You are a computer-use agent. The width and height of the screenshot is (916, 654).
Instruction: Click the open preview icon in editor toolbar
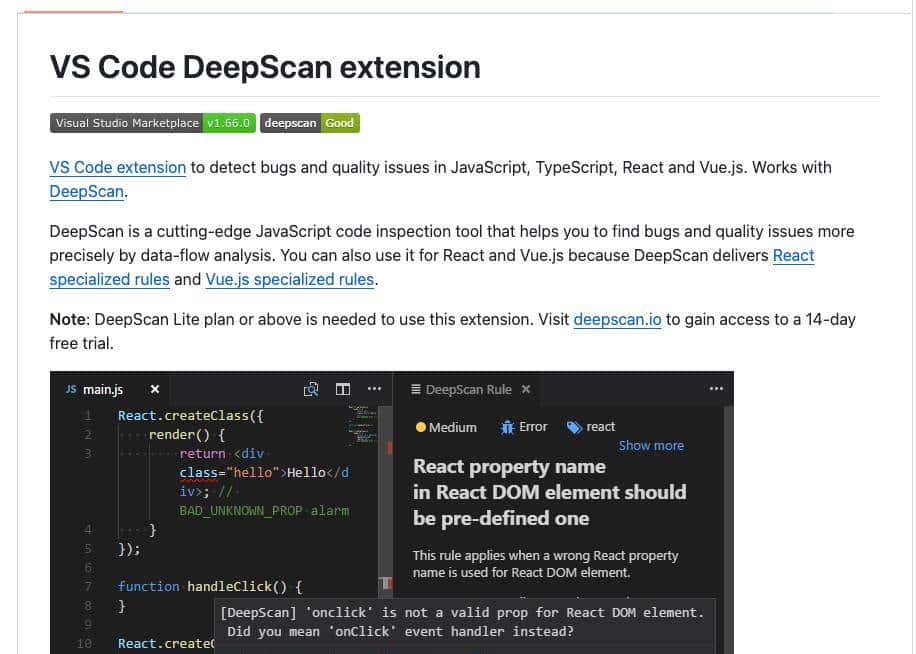coord(311,389)
